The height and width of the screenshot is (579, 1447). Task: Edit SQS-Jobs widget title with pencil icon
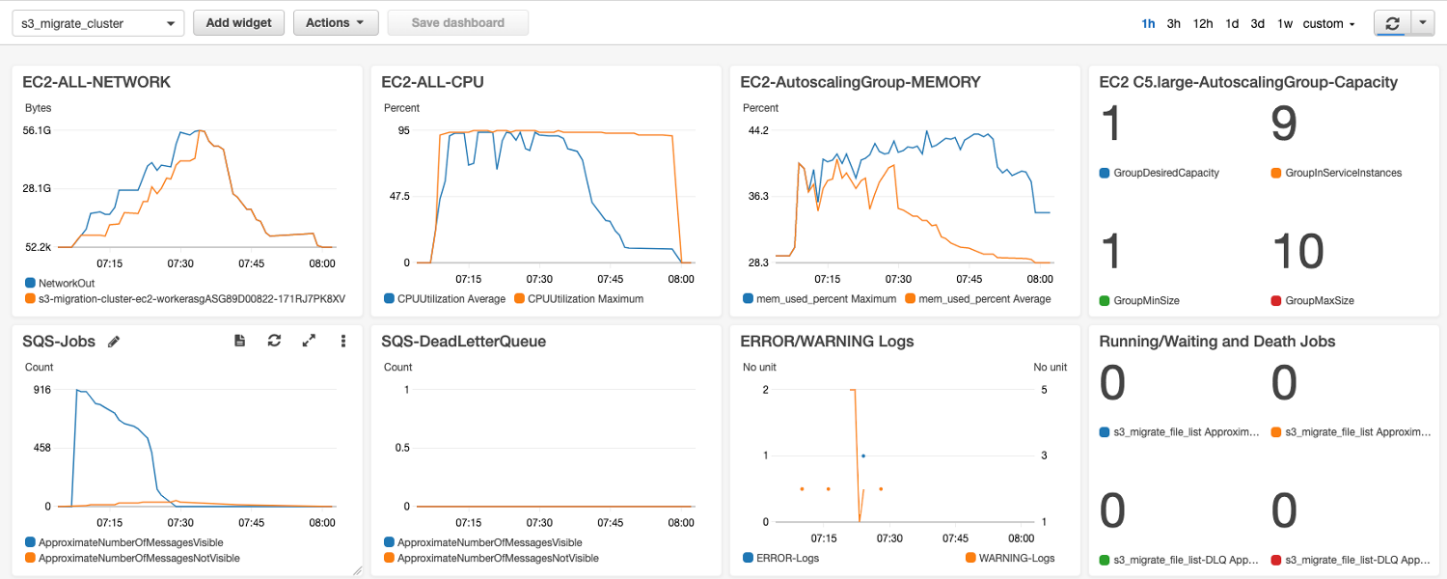(115, 341)
